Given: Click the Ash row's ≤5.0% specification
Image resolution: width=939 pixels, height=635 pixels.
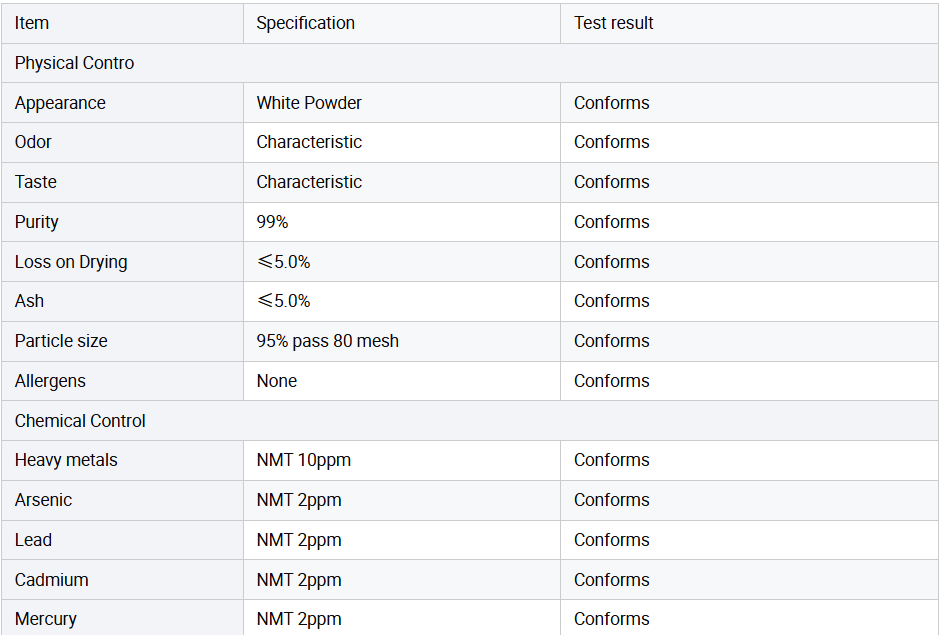Looking at the screenshot, I should pos(283,301).
